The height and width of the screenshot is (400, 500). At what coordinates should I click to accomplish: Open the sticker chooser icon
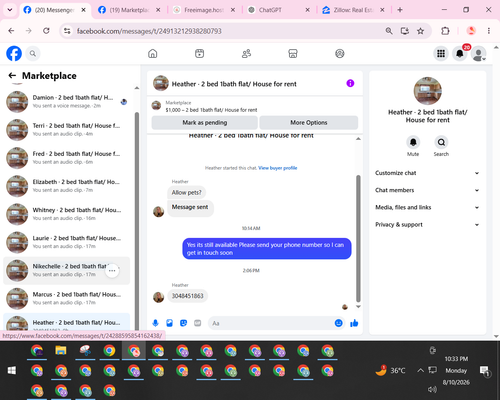183,323
